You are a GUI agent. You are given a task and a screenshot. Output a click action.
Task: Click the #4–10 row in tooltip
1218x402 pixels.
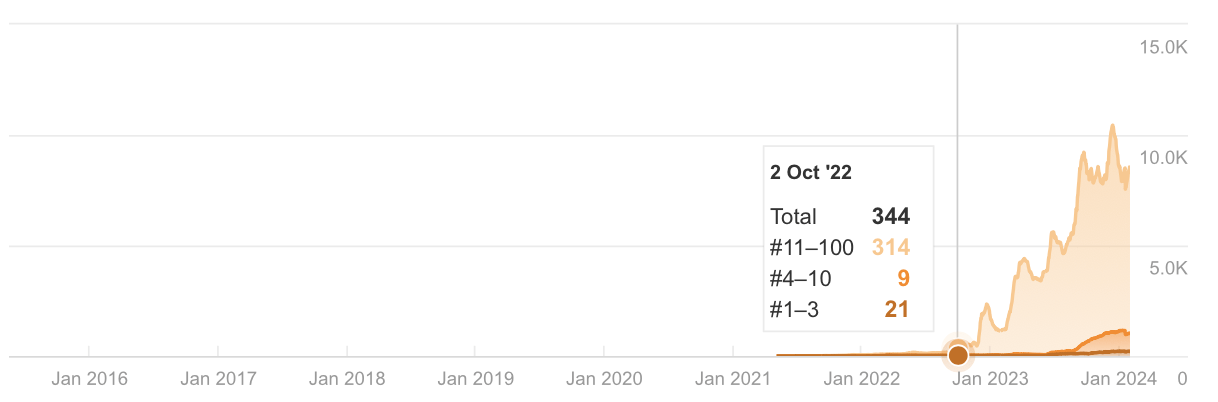coord(840,278)
